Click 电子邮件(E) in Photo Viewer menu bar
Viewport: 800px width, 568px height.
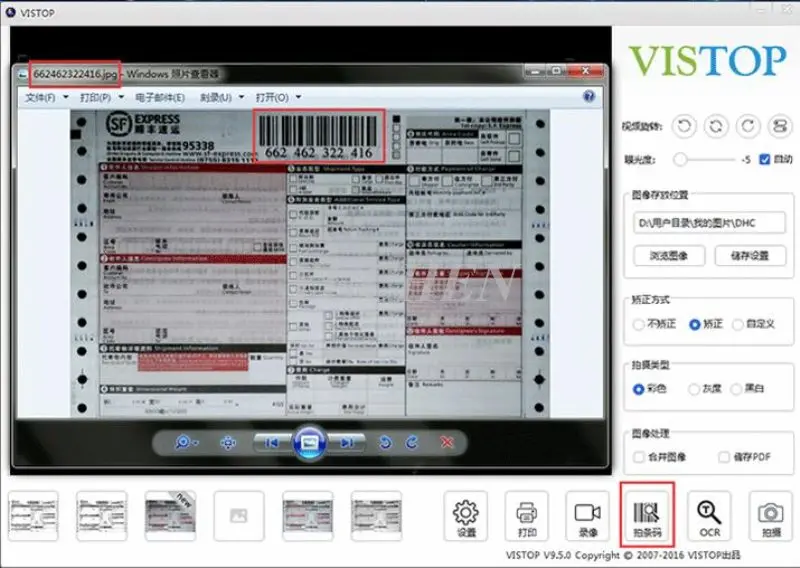click(160, 97)
